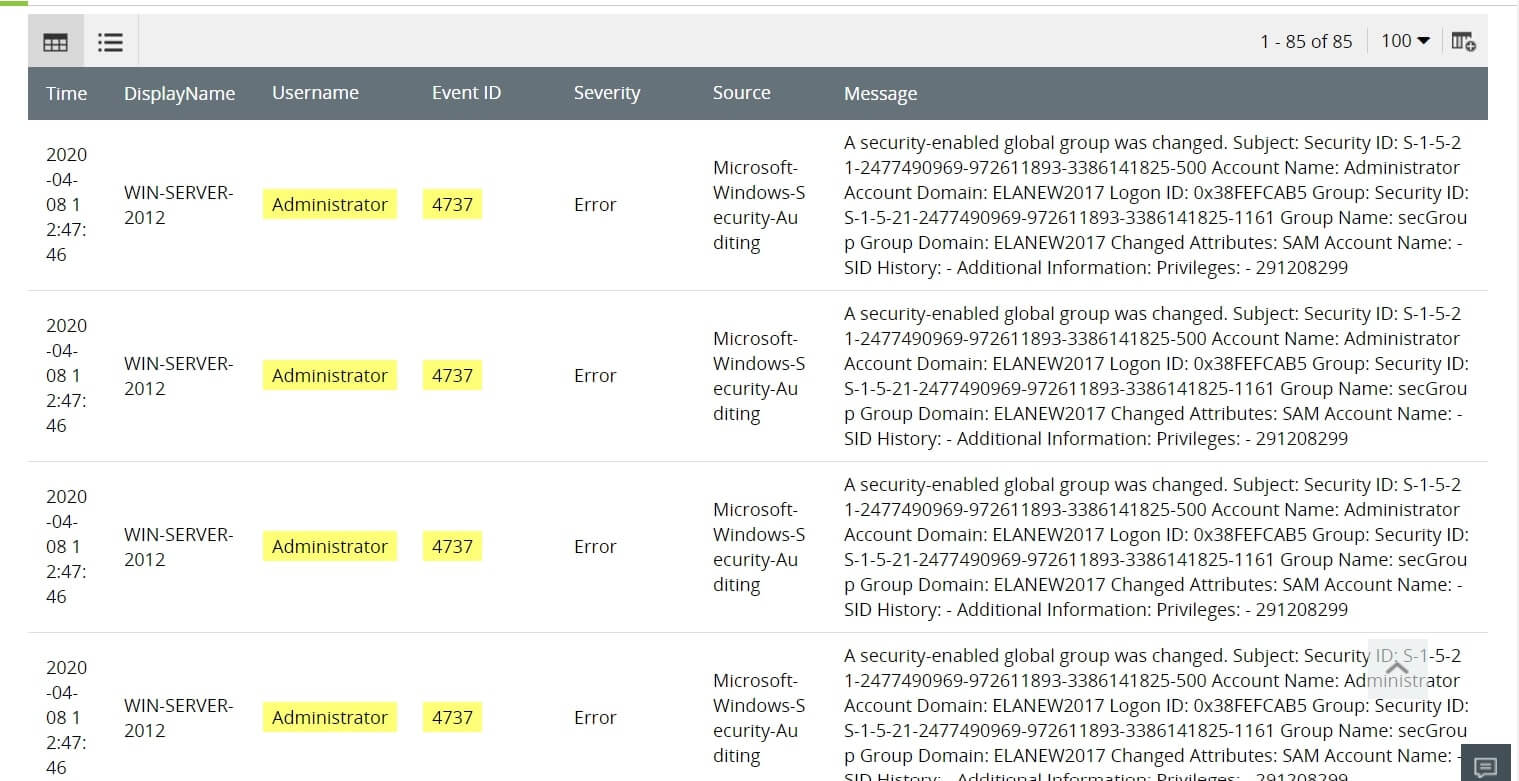
Task: Click the "1 - 85 of 85" record count
Action: tap(1306, 41)
